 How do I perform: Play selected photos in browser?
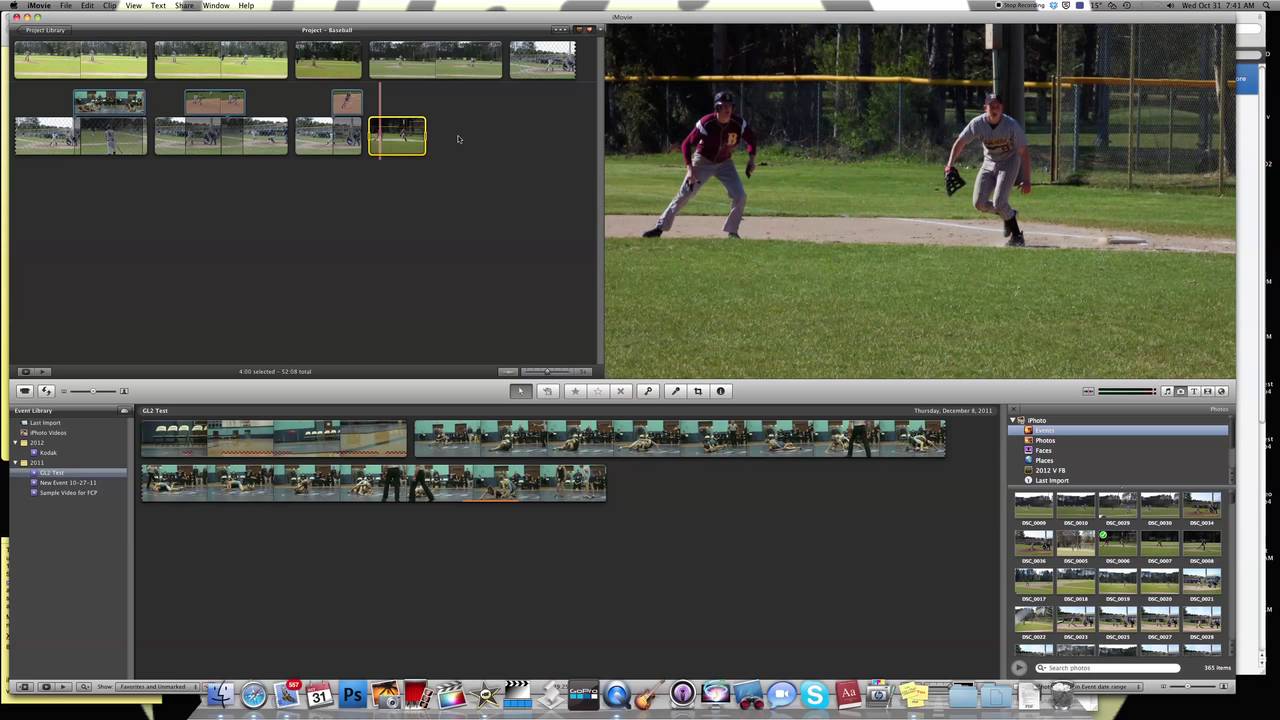pyautogui.click(x=1019, y=668)
